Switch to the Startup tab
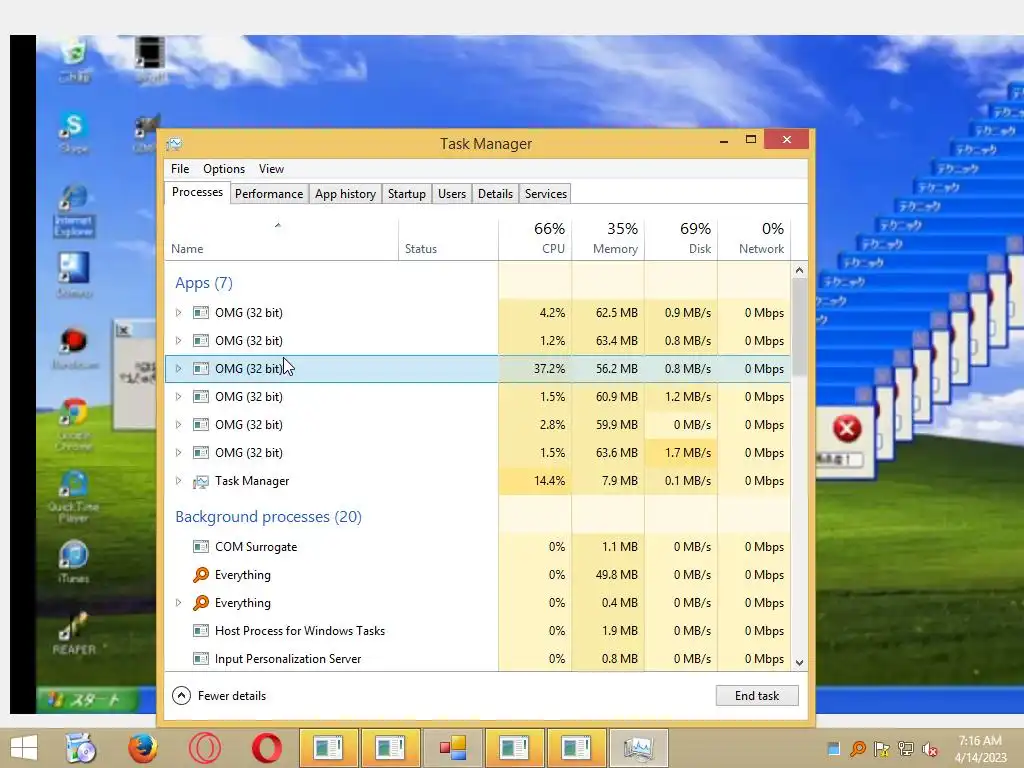 (406, 194)
